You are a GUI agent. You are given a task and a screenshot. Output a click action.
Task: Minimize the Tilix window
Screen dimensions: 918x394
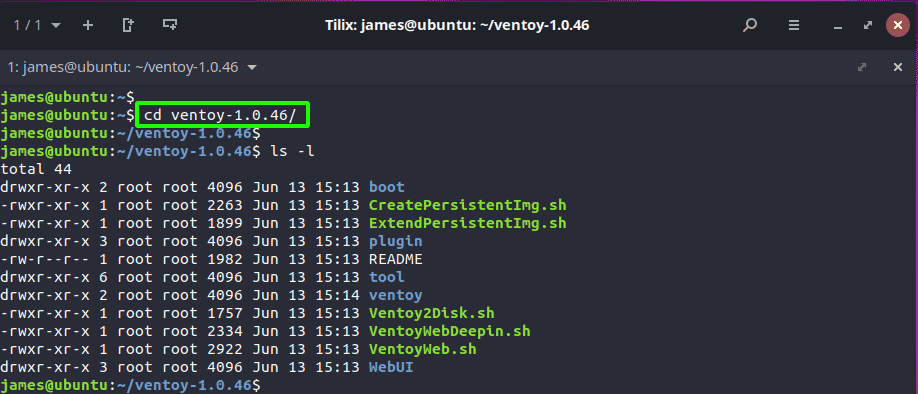click(838, 26)
